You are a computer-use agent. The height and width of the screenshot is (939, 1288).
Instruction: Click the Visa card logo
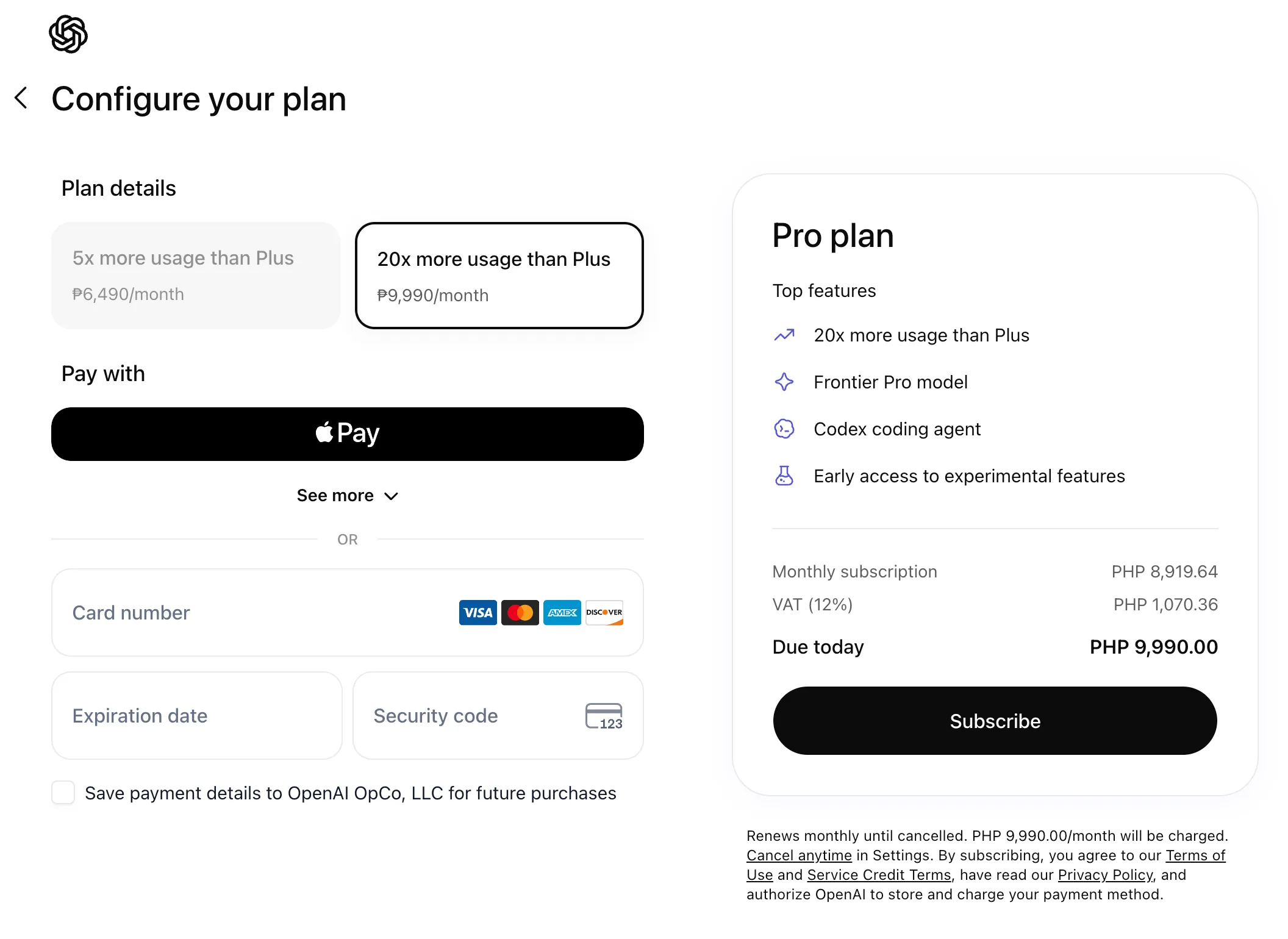pyautogui.click(x=478, y=612)
